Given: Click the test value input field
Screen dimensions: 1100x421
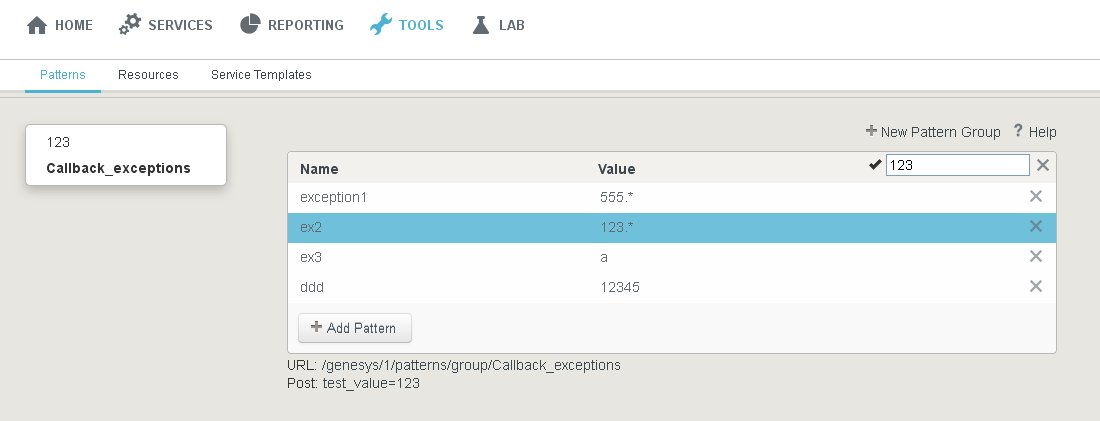Looking at the screenshot, I should pos(957,166).
